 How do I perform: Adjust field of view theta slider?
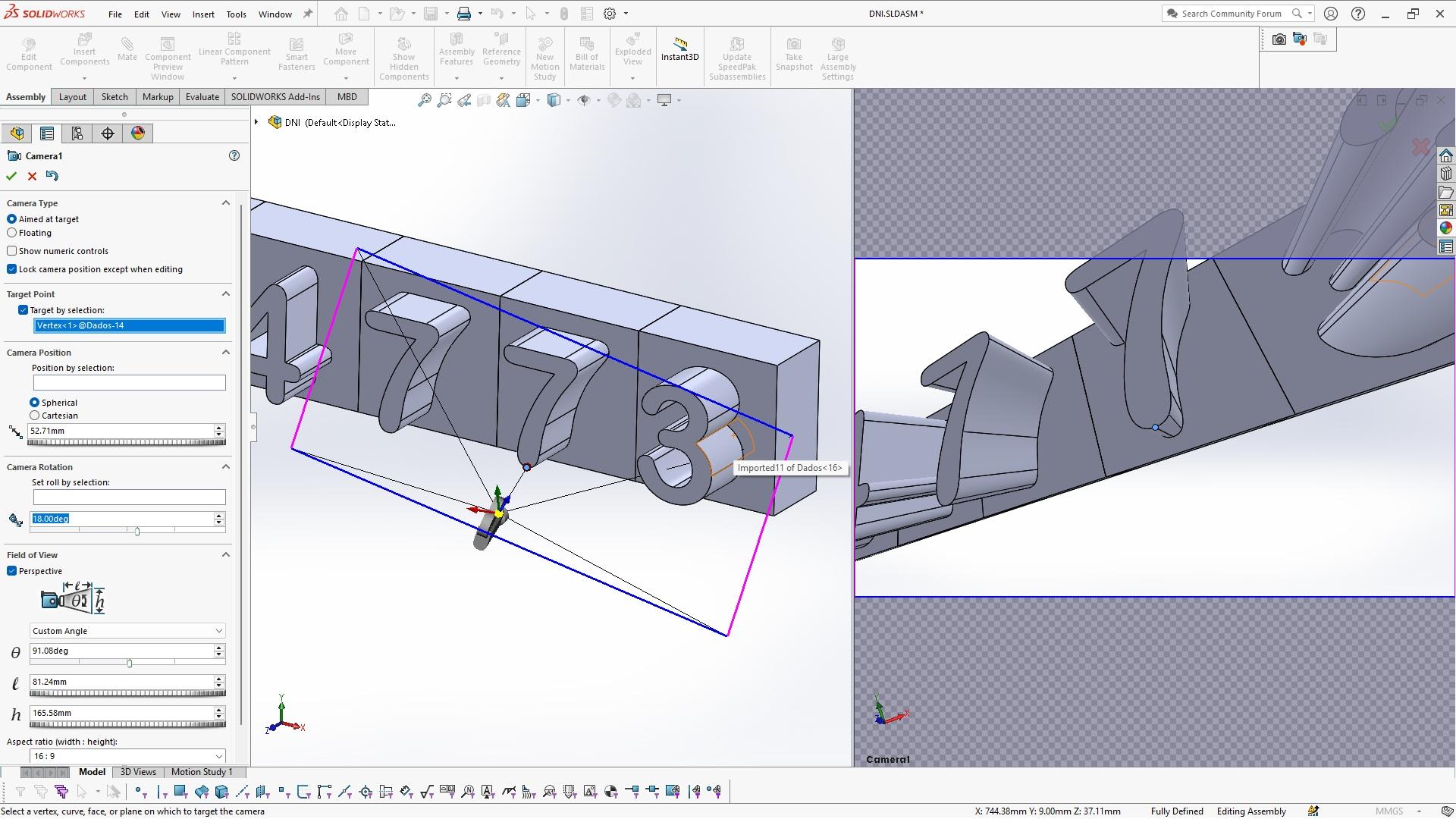(x=130, y=663)
